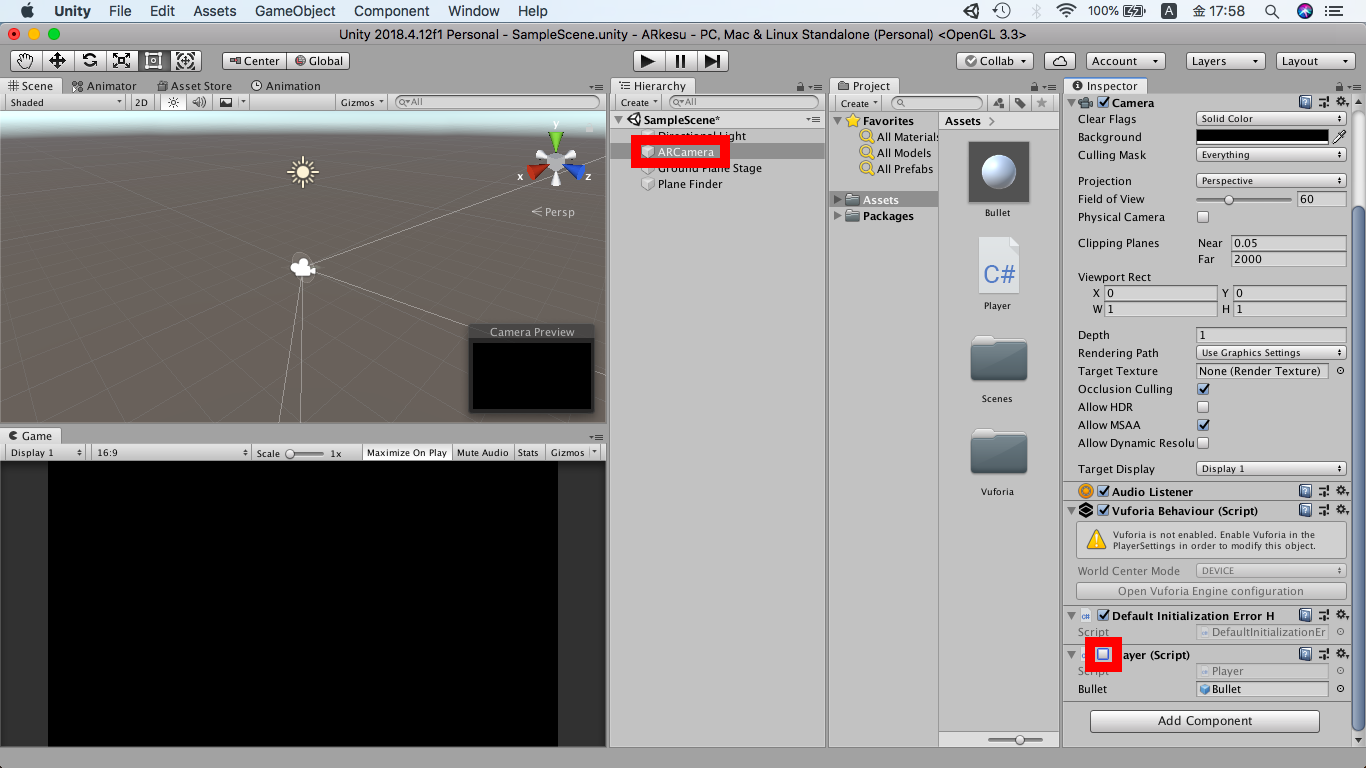Click Maximize On Play in Game view

click(x=407, y=453)
